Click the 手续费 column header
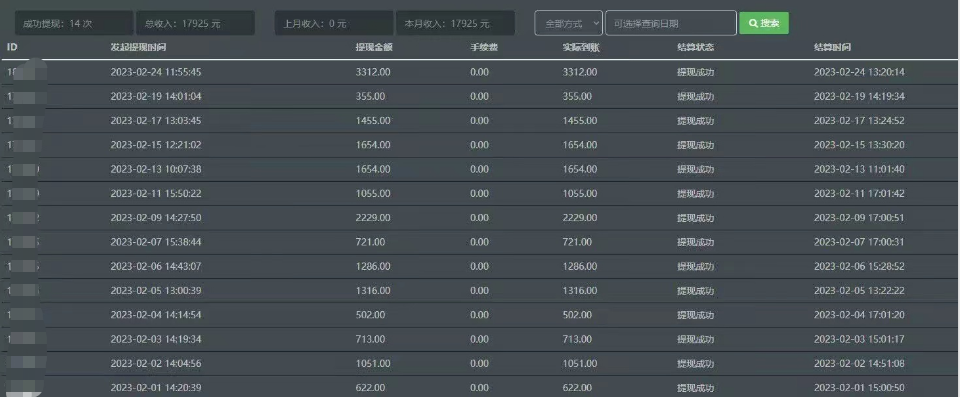 tap(484, 47)
